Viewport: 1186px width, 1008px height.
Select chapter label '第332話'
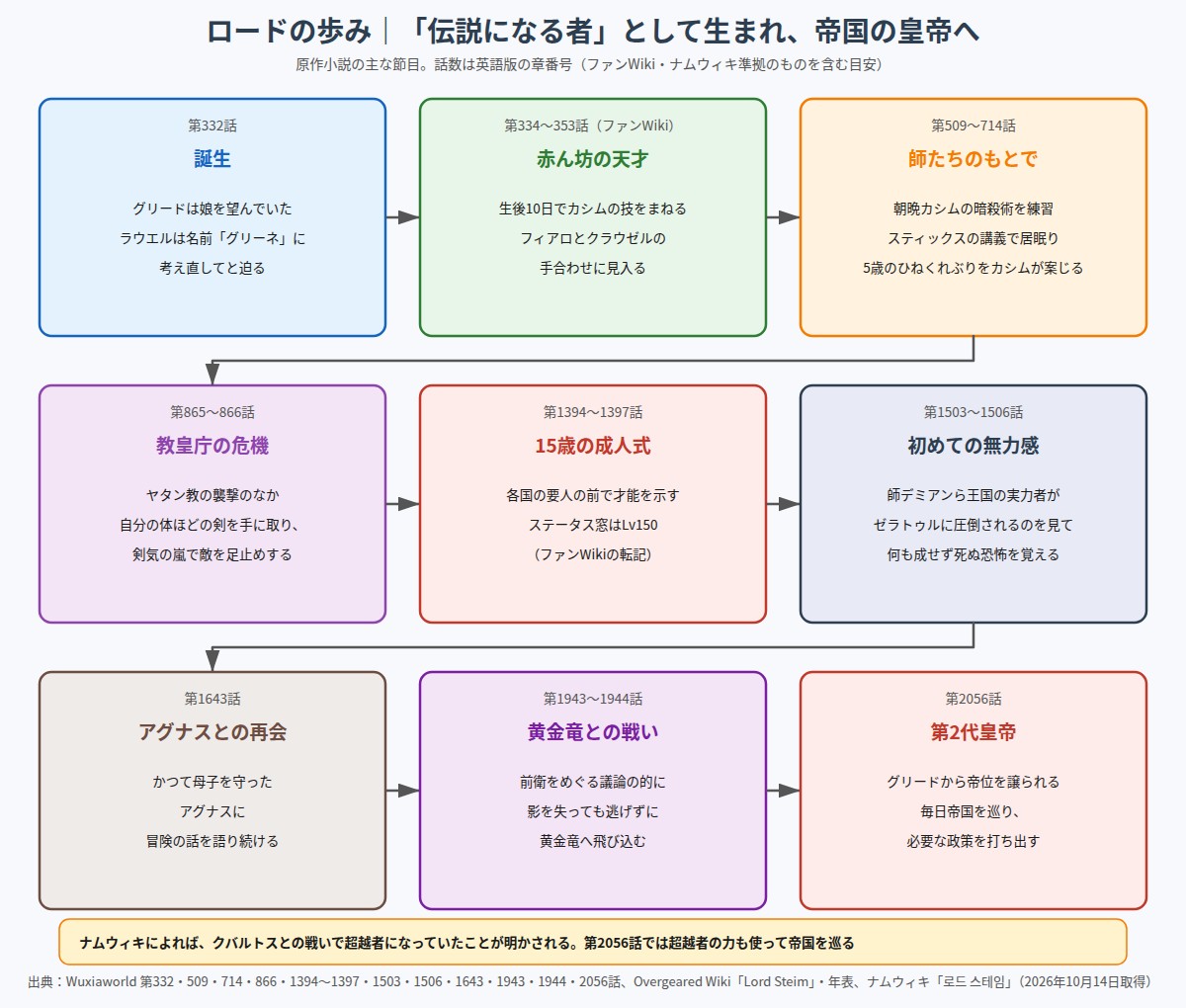coord(212,126)
